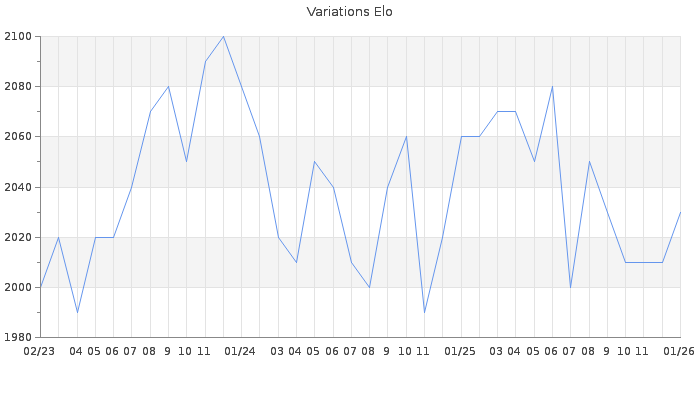Screen dimensions: 700x400
Task: Select the 2060 value on the vertical axis
Action: pos(19,137)
